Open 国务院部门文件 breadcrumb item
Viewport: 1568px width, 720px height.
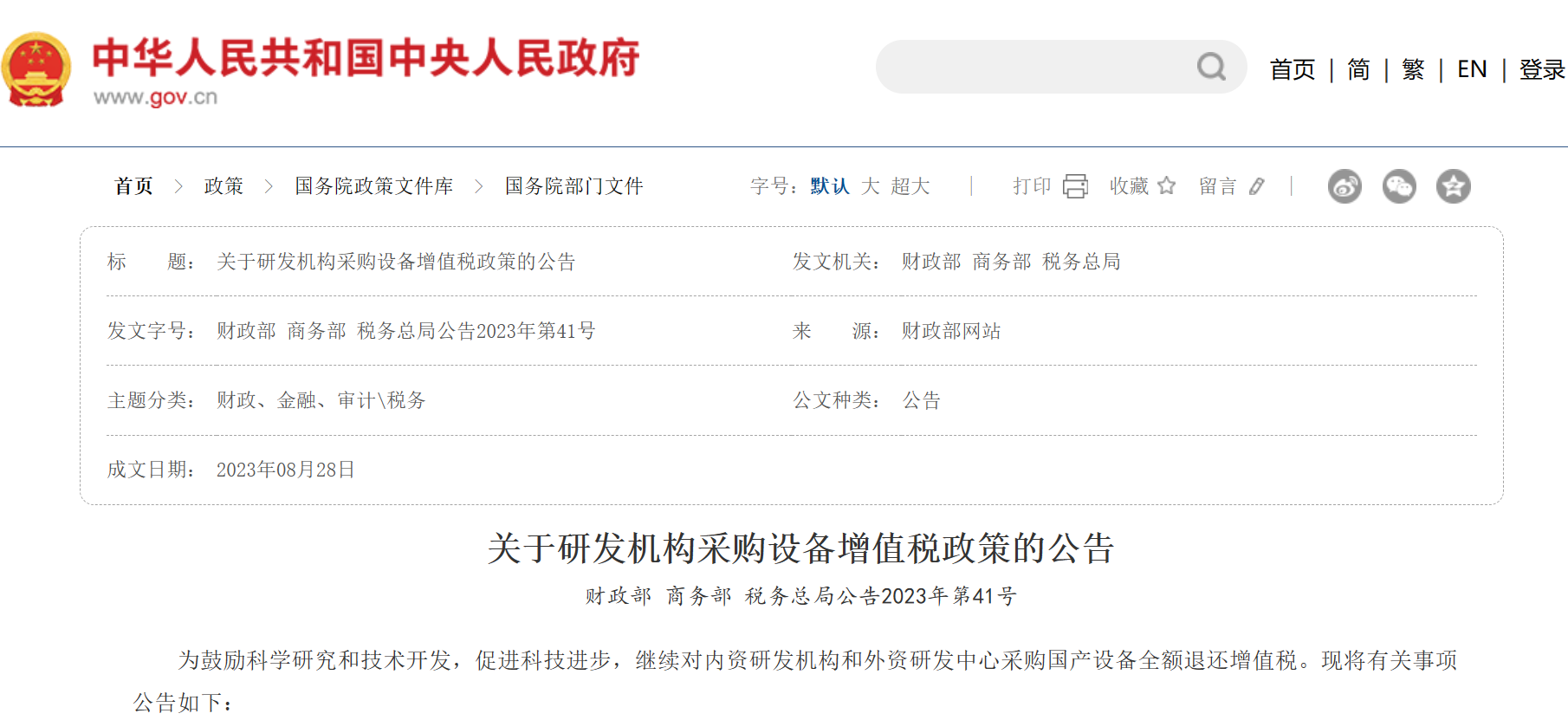coord(573,186)
